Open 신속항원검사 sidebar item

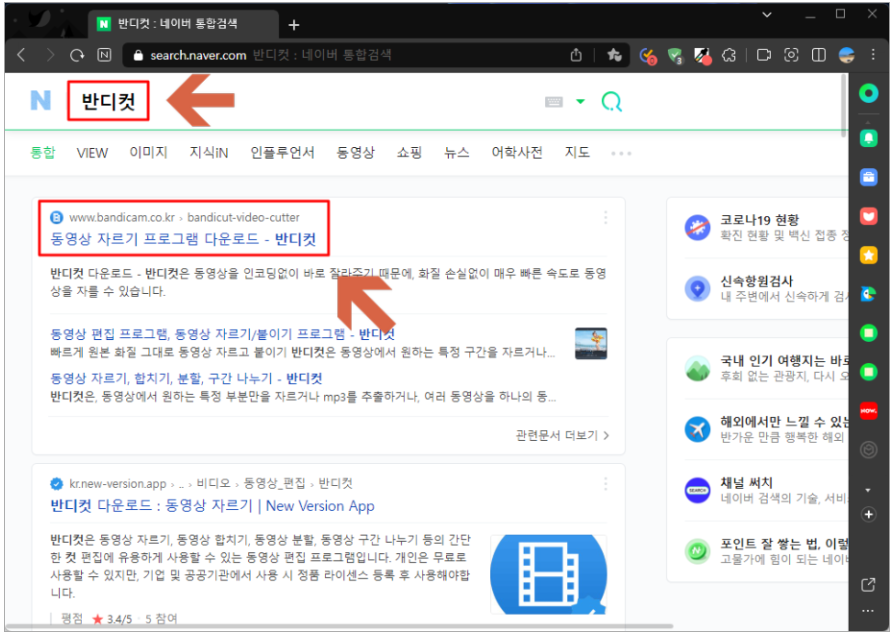click(766, 289)
